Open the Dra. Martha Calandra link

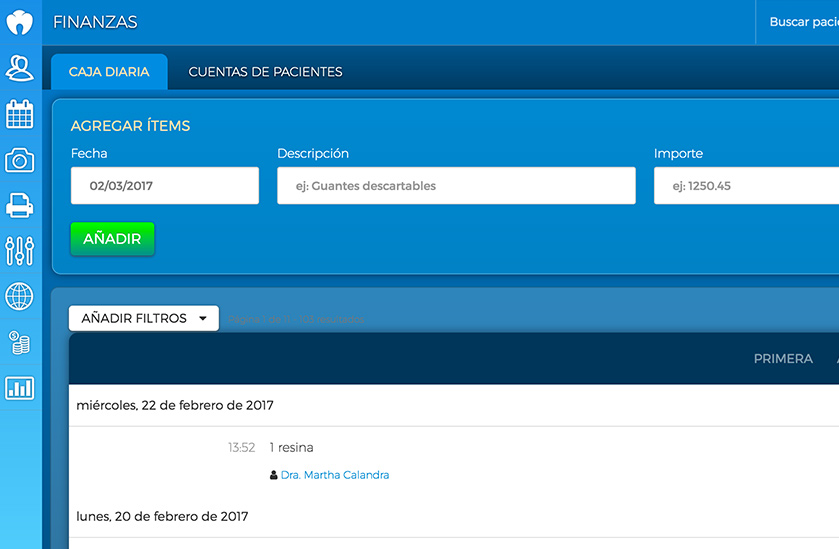coord(335,476)
